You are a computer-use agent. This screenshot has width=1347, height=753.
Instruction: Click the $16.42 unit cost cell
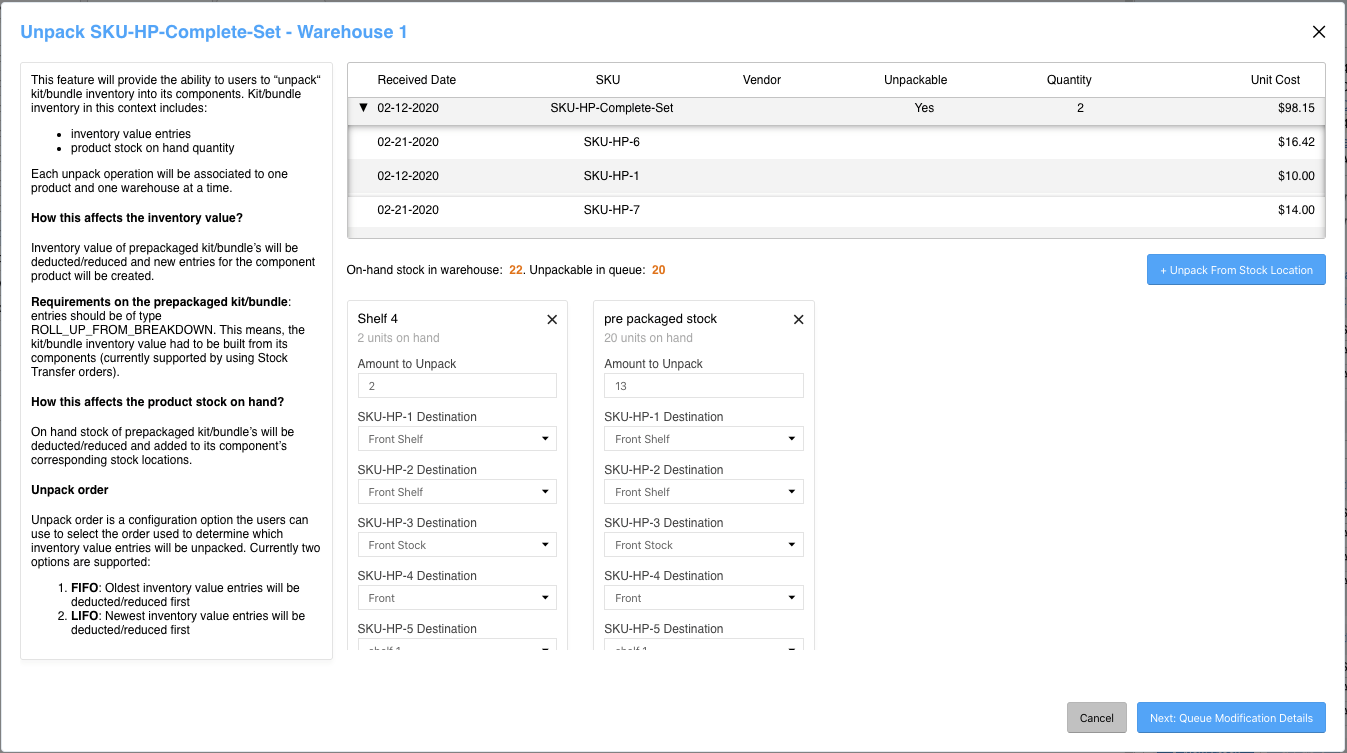click(x=1296, y=142)
